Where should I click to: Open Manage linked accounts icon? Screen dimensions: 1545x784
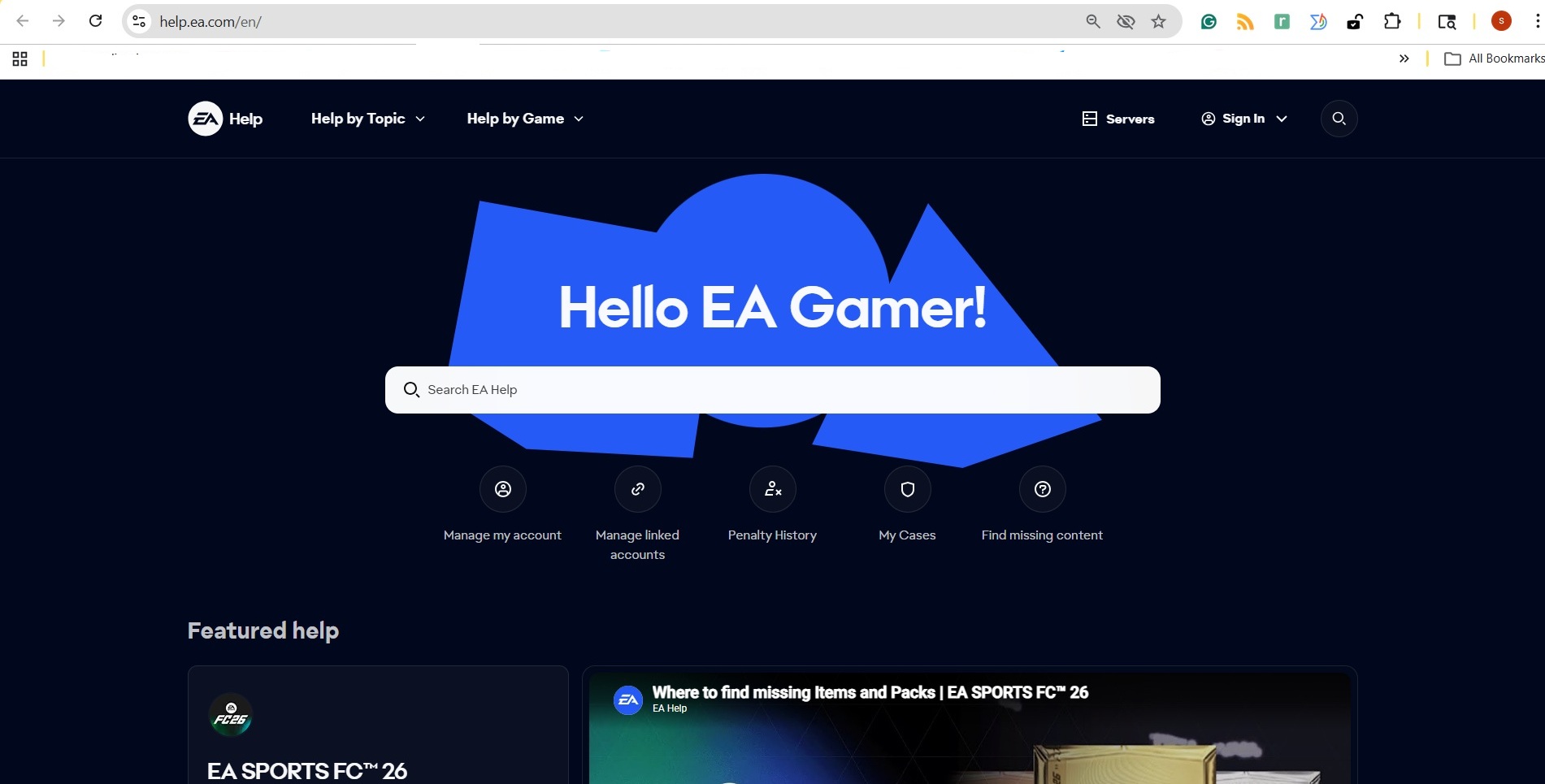(x=638, y=489)
